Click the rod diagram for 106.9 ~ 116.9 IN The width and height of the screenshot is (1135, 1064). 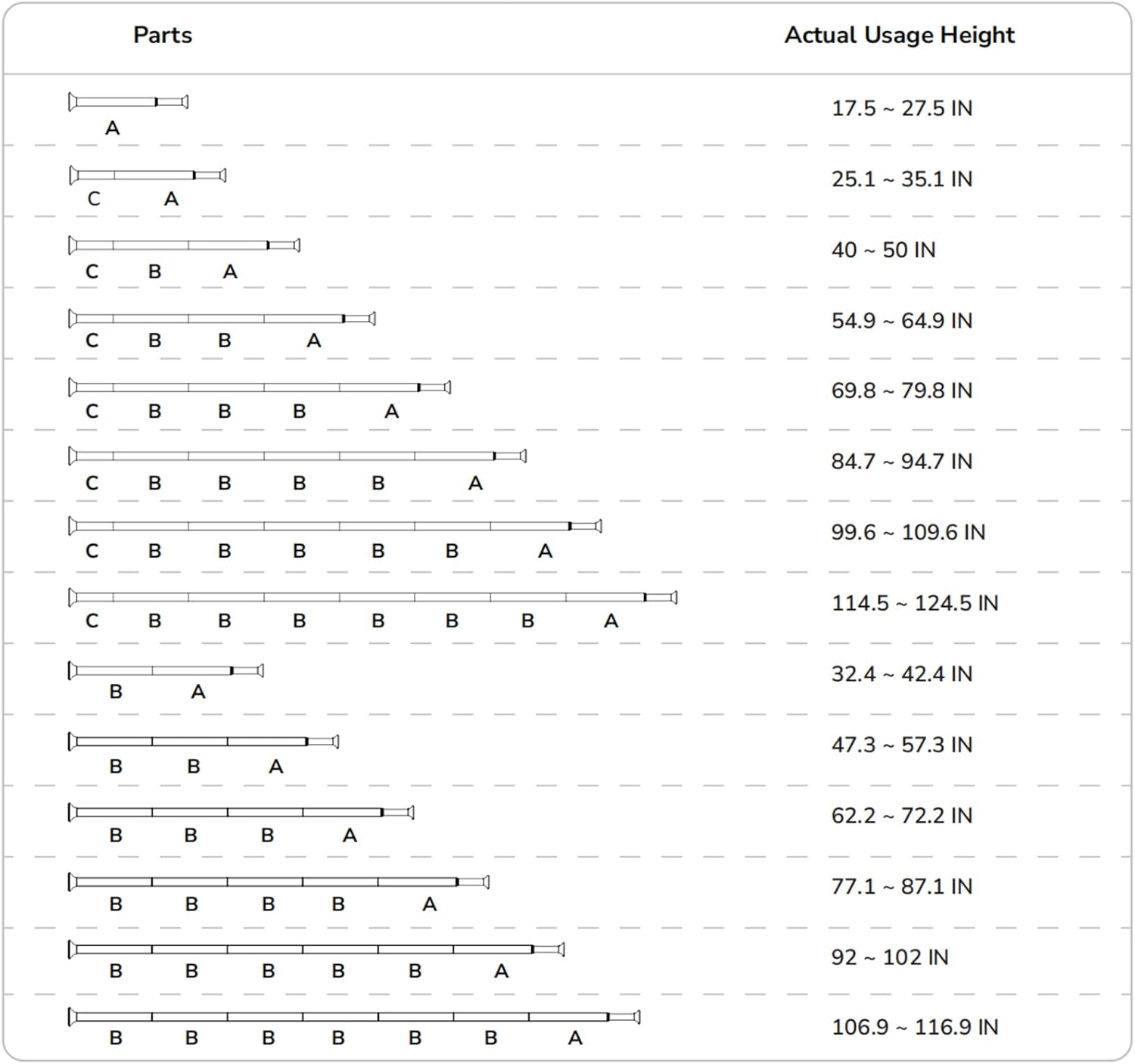click(354, 1016)
